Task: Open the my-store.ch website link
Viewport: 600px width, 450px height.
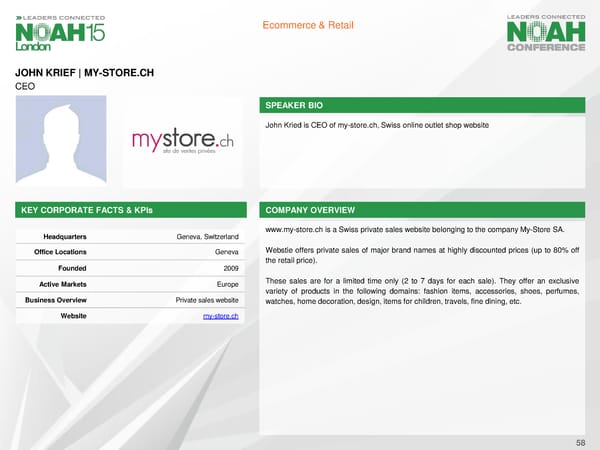Action: point(220,316)
